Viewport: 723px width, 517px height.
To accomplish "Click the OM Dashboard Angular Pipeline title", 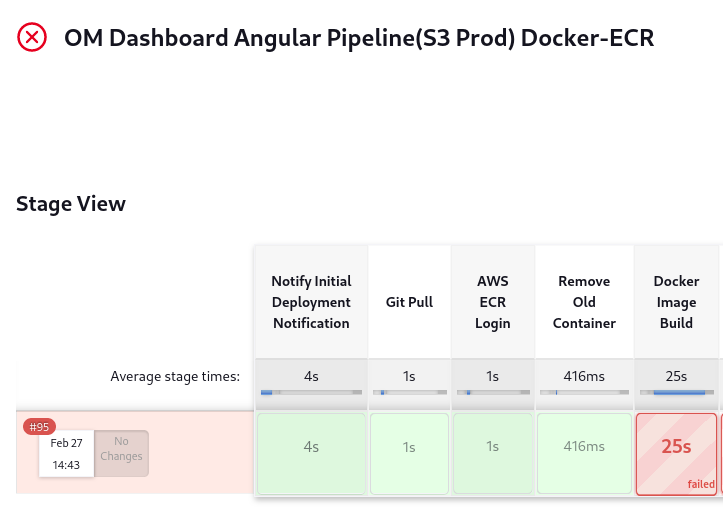I will coord(359,38).
